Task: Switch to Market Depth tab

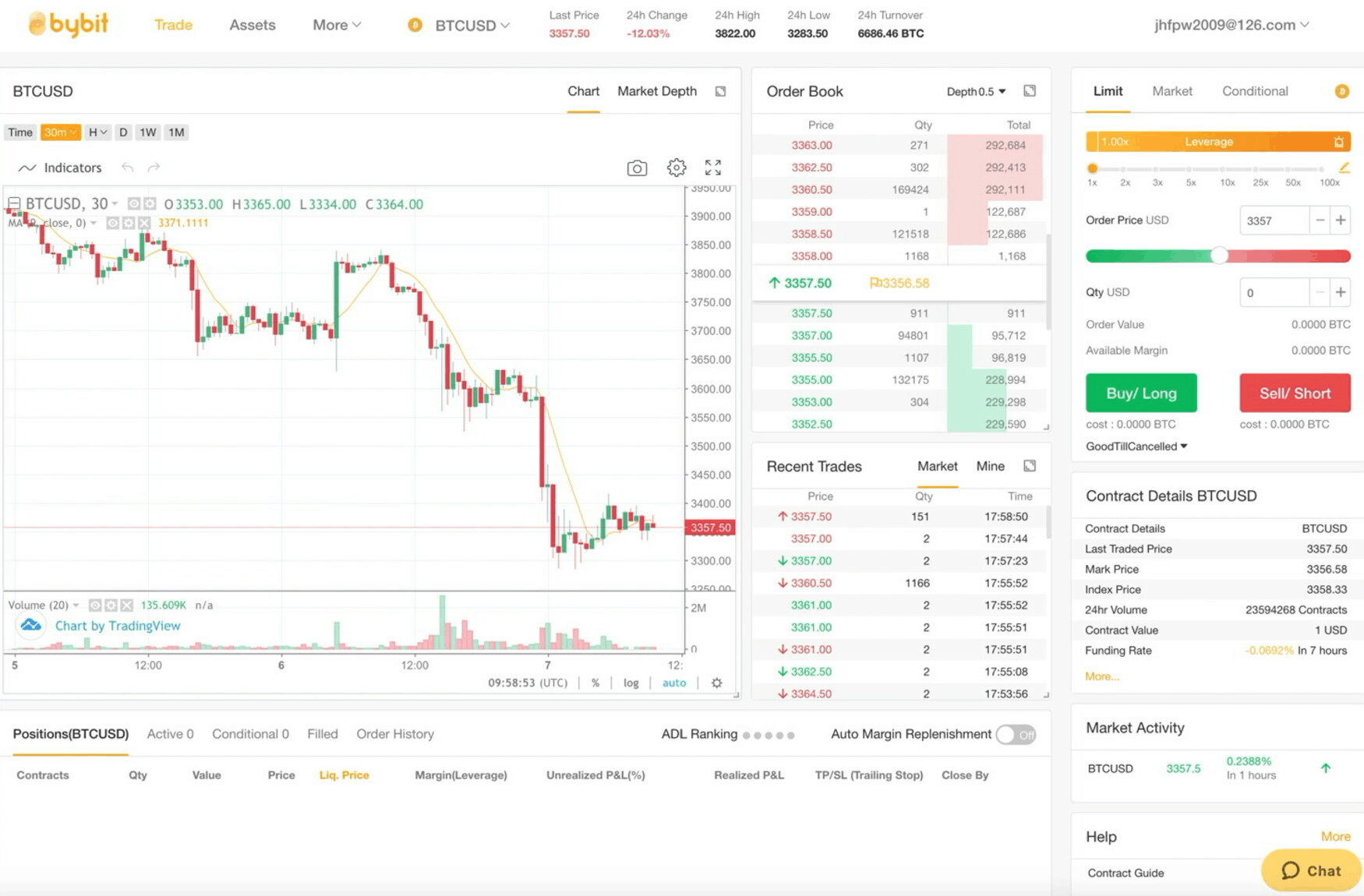Action: [657, 91]
